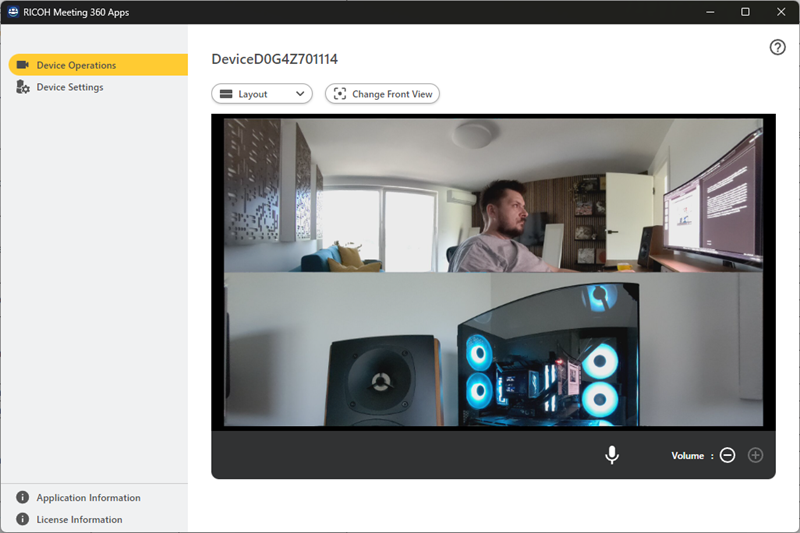The width and height of the screenshot is (800, 533).
Task: Click the Device Settings gear icon
Action: point(22,87)
